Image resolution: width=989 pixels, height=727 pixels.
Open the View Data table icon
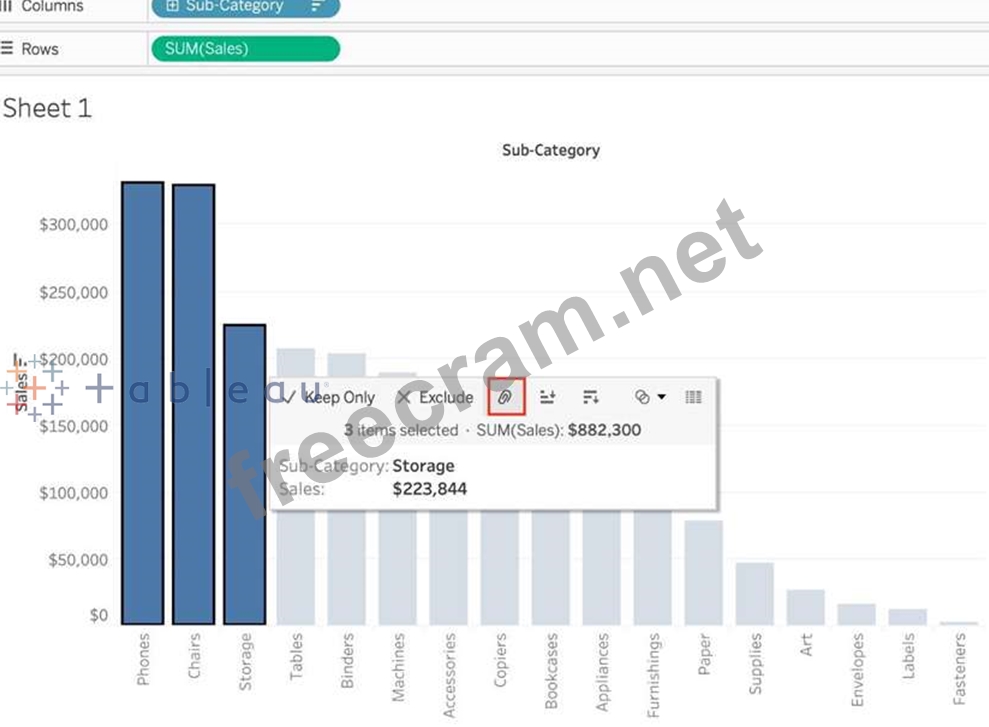(x=693, y=397)
